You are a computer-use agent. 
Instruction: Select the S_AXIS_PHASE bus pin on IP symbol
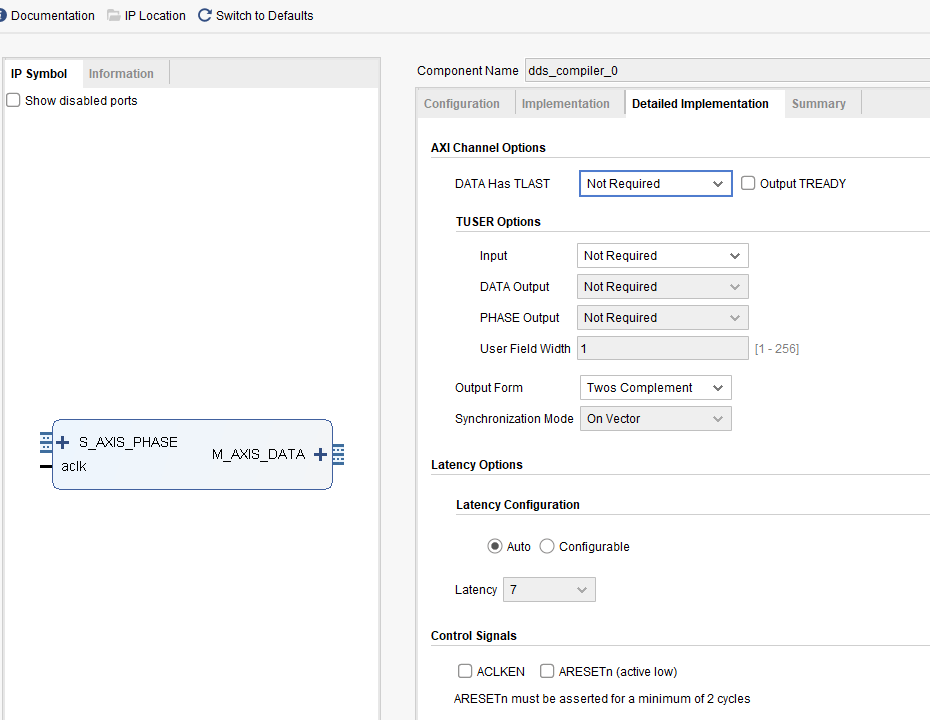point(130,441)
